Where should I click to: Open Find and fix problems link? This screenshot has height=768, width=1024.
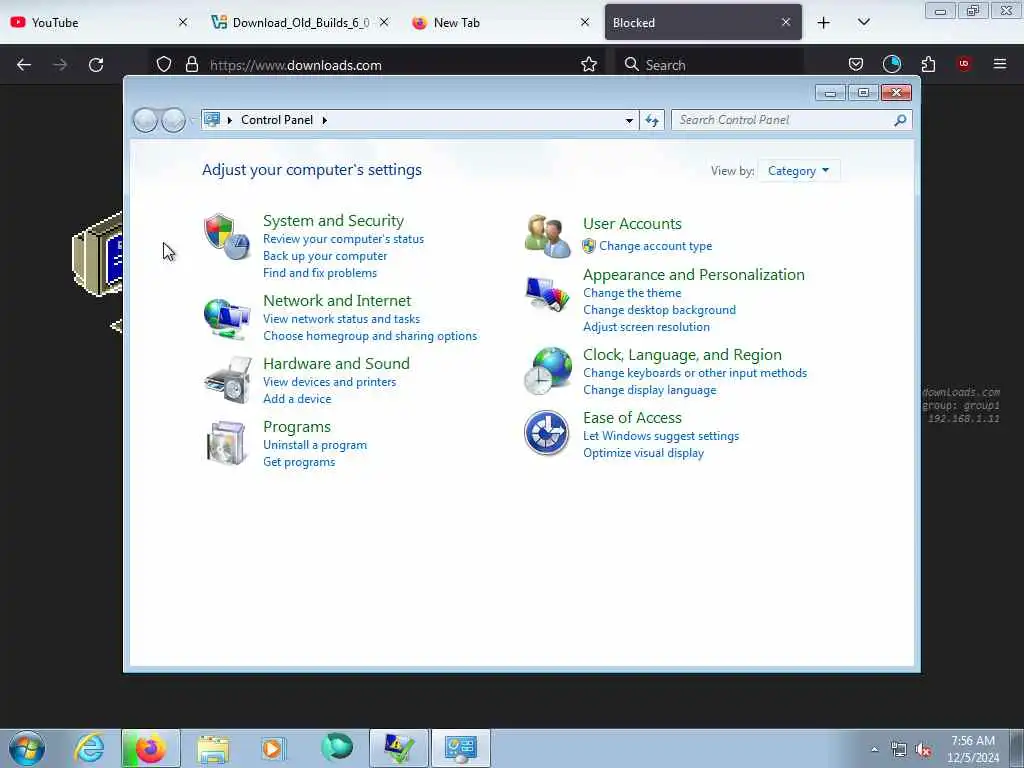coord(320,273)
